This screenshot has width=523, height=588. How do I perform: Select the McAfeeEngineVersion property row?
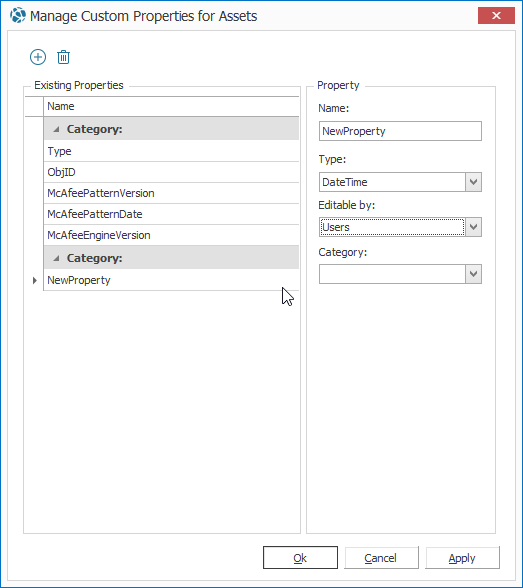[171, 235]
